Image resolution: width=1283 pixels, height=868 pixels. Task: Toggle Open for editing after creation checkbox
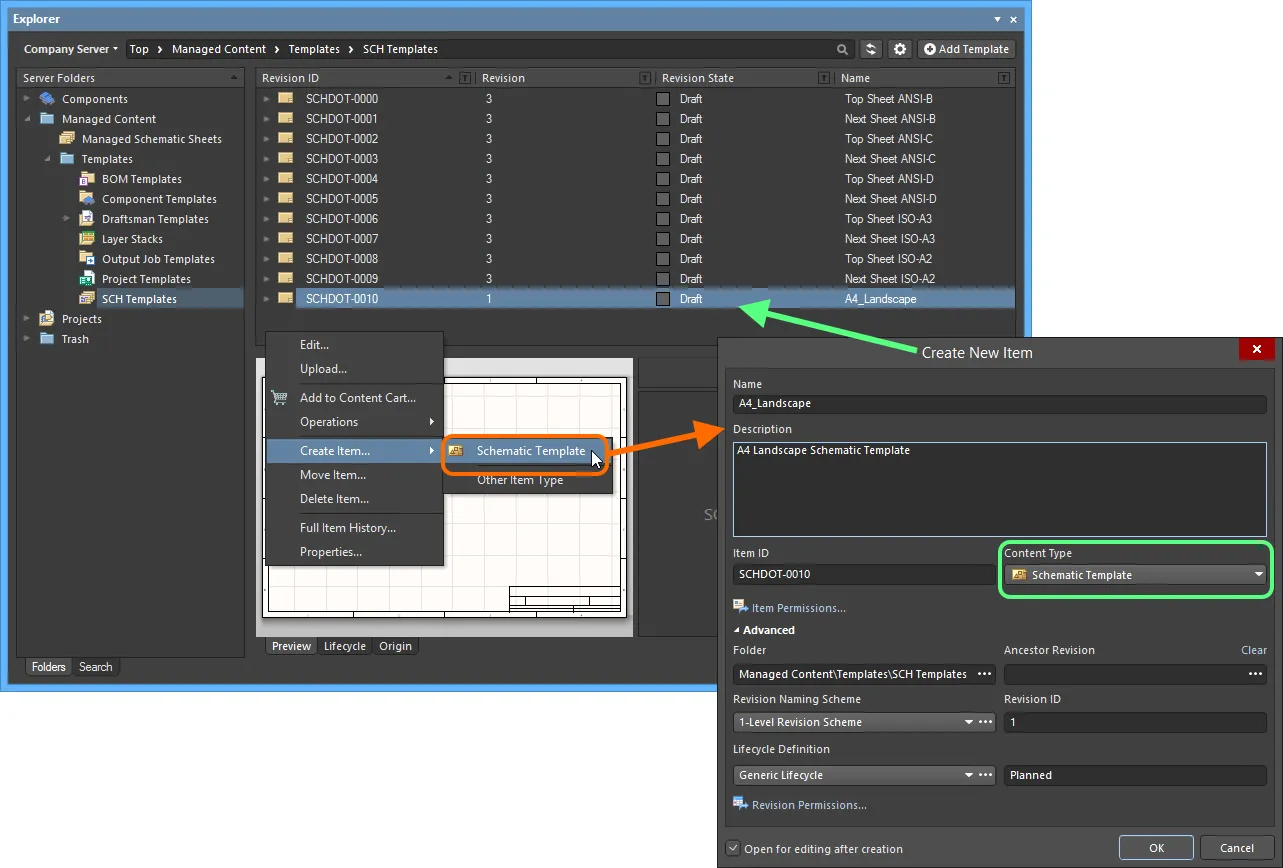pos(734,848)
